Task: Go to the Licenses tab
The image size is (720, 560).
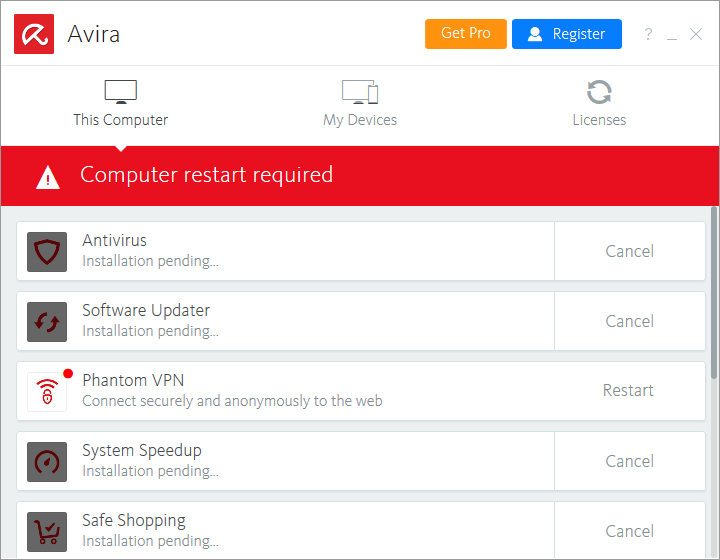Action: (x=599, y=104)
